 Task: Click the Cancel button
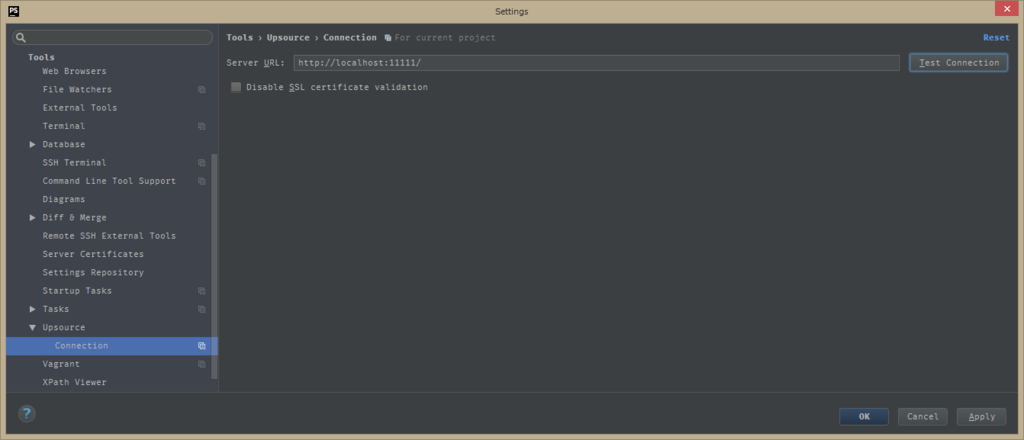click(x=922, y=416)
